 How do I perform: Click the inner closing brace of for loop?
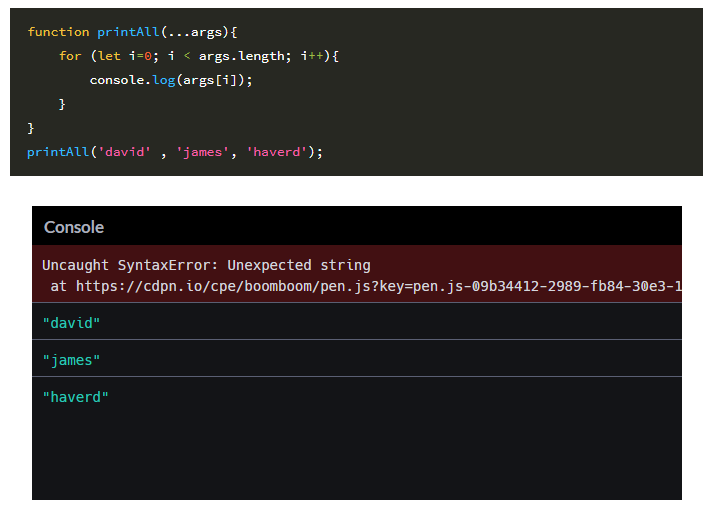pos(62,104)
